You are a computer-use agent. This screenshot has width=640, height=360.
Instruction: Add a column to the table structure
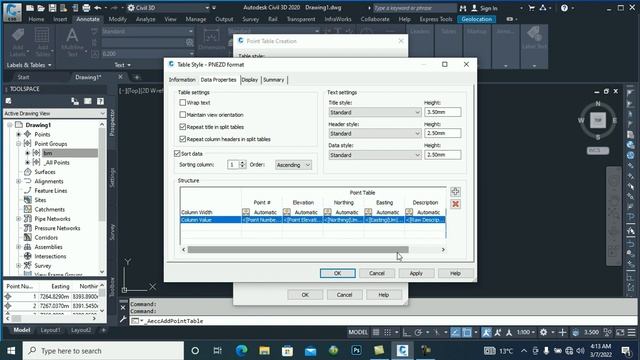[x=455, y=191]
